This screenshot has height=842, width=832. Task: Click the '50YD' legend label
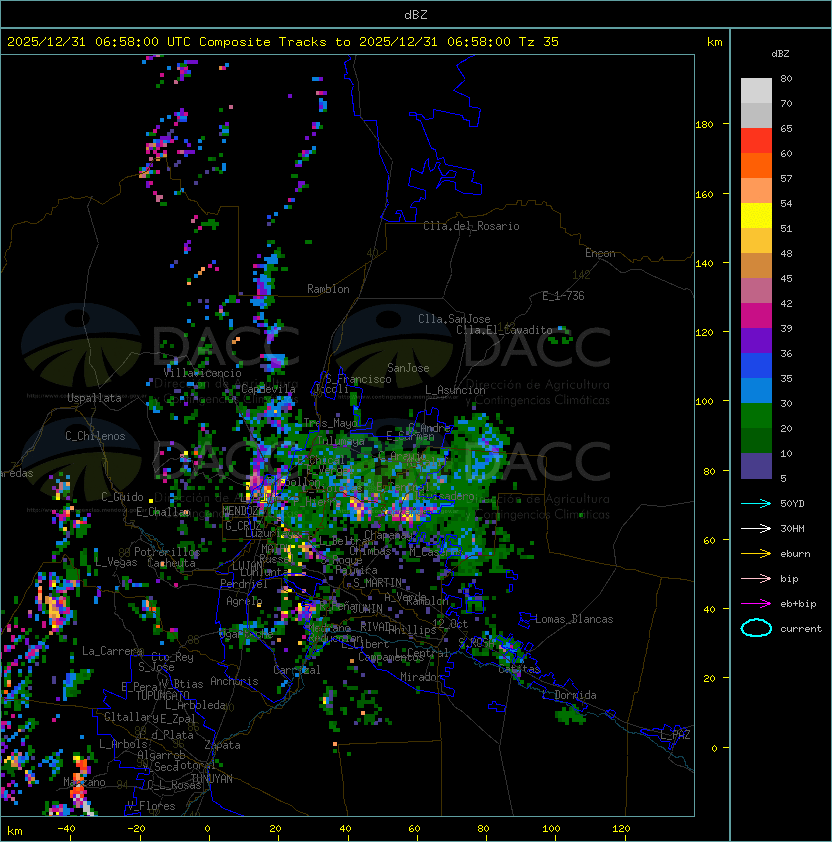(x=792, y=503)
